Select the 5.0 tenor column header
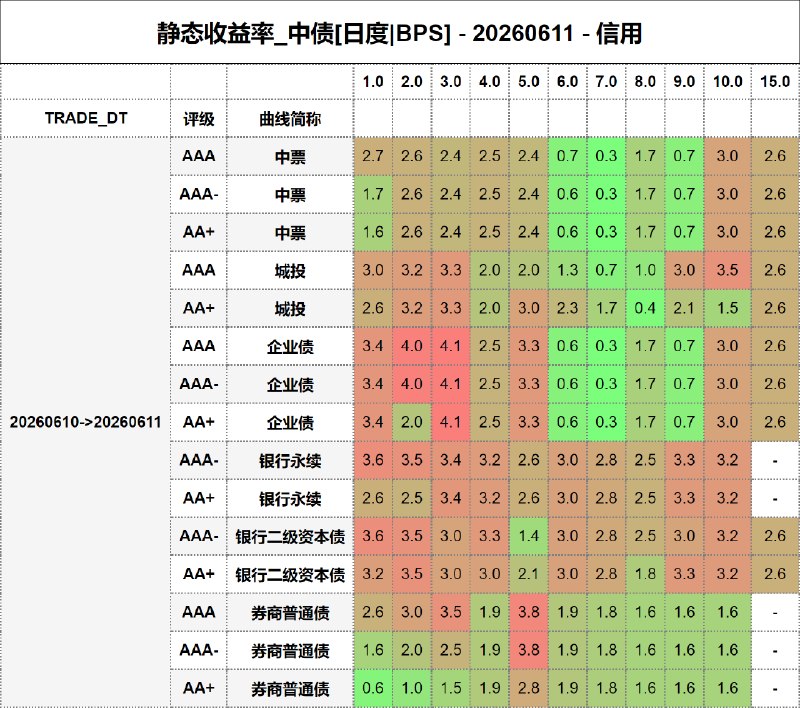This screenshot has height=708, width=800. click(x=529, y=82)
